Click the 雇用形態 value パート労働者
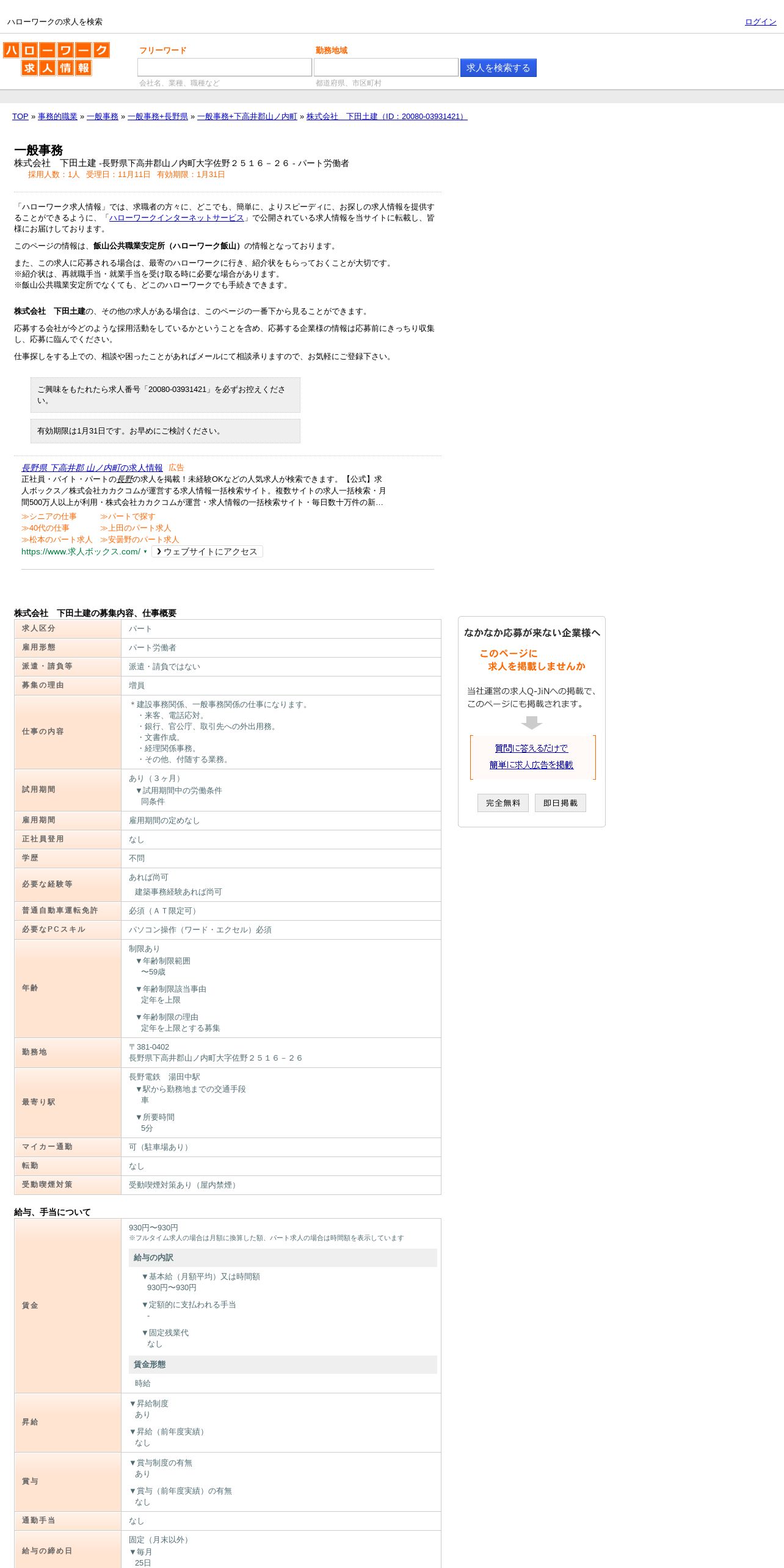784x1568 pixels. coord(152,648)
